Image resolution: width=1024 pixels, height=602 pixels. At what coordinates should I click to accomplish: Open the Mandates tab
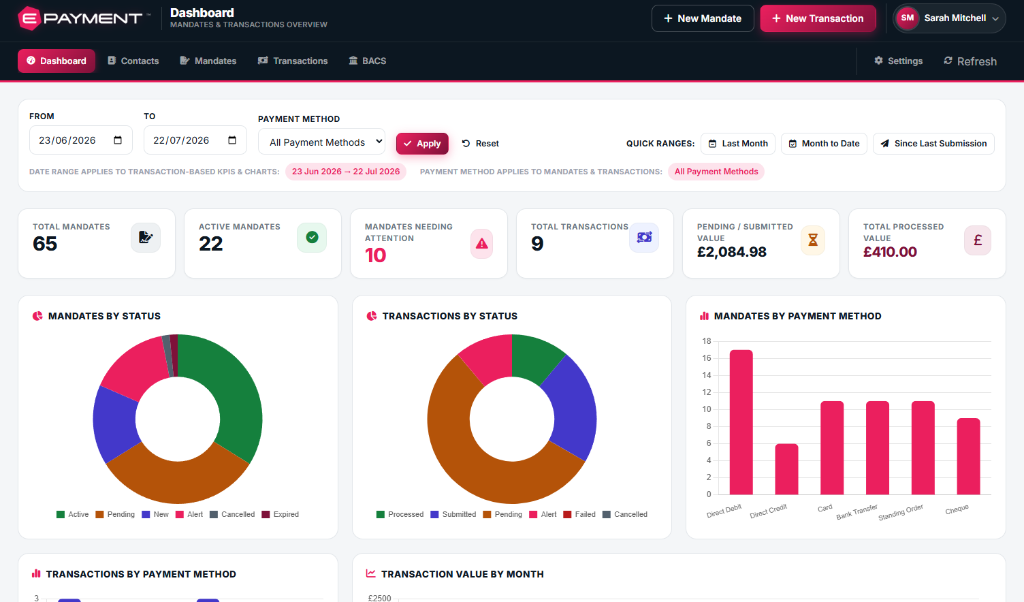pyautogui.click(x=208, y=61)
